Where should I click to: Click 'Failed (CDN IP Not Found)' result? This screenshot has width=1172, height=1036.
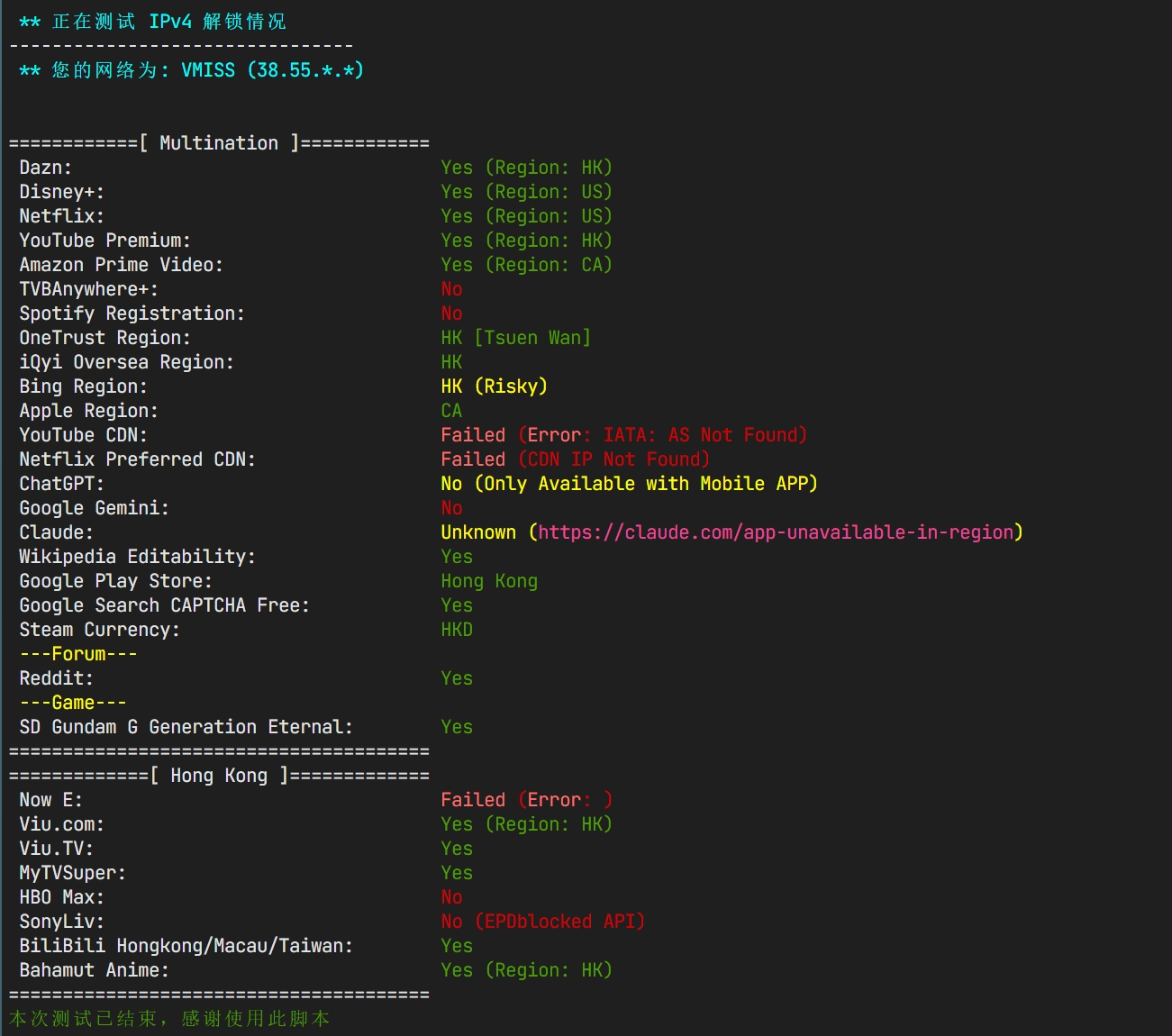click(575, 459)
